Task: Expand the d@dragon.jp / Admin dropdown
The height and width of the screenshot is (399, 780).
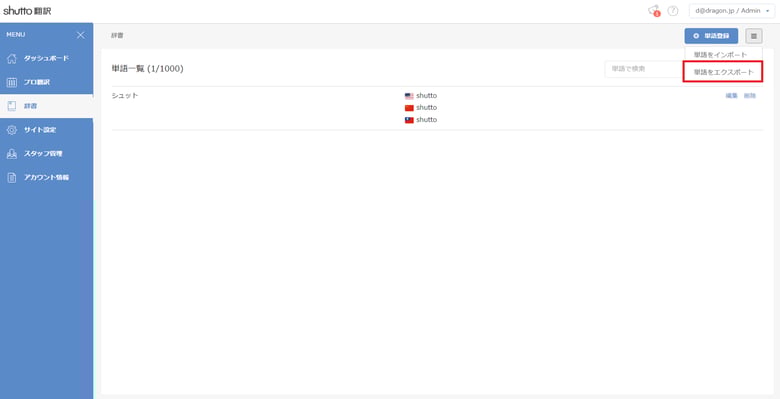Action: tap(731, 10)
